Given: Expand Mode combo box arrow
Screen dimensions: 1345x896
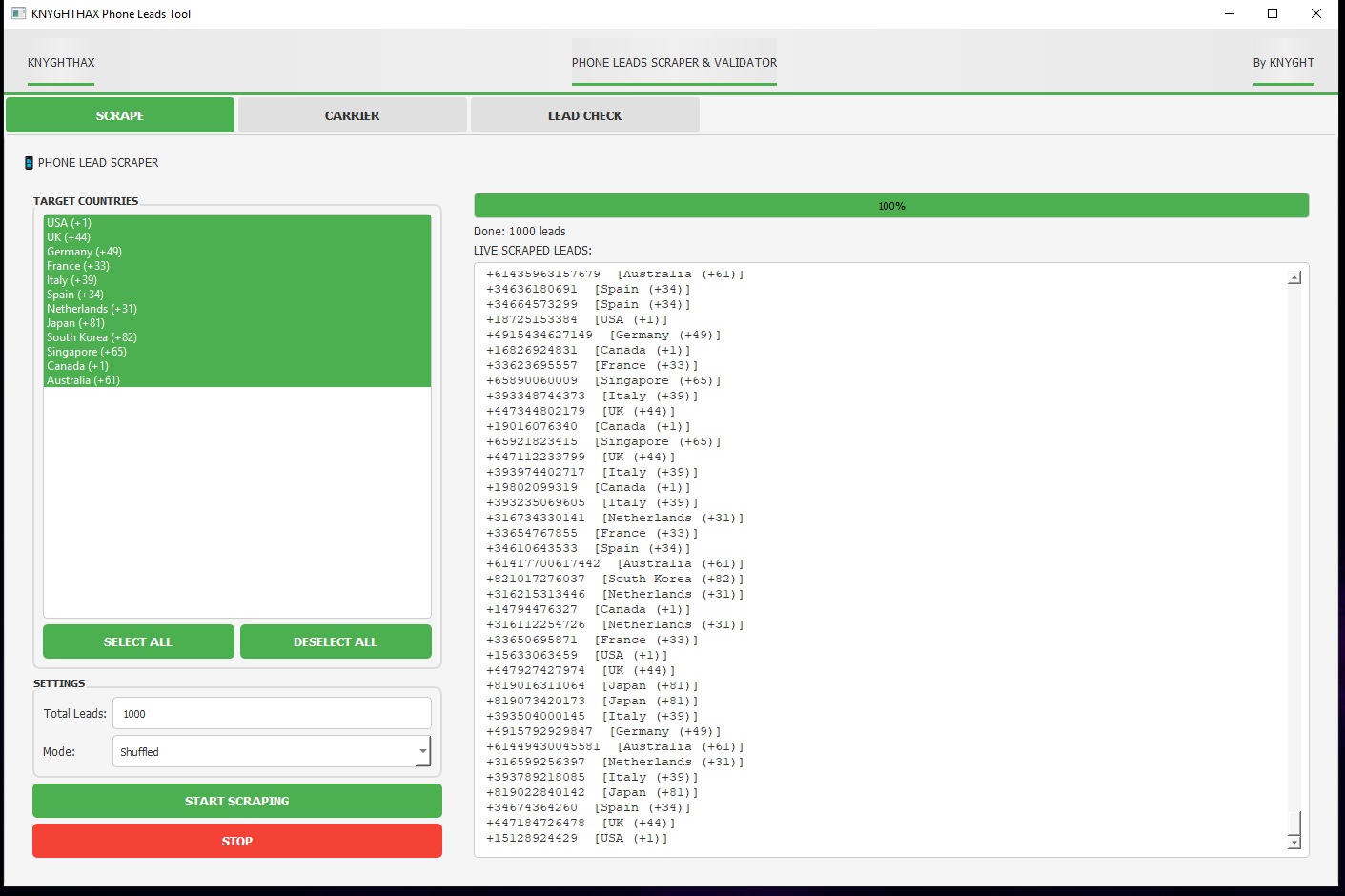Looking at the screenshot, I should tap(422, 751).
